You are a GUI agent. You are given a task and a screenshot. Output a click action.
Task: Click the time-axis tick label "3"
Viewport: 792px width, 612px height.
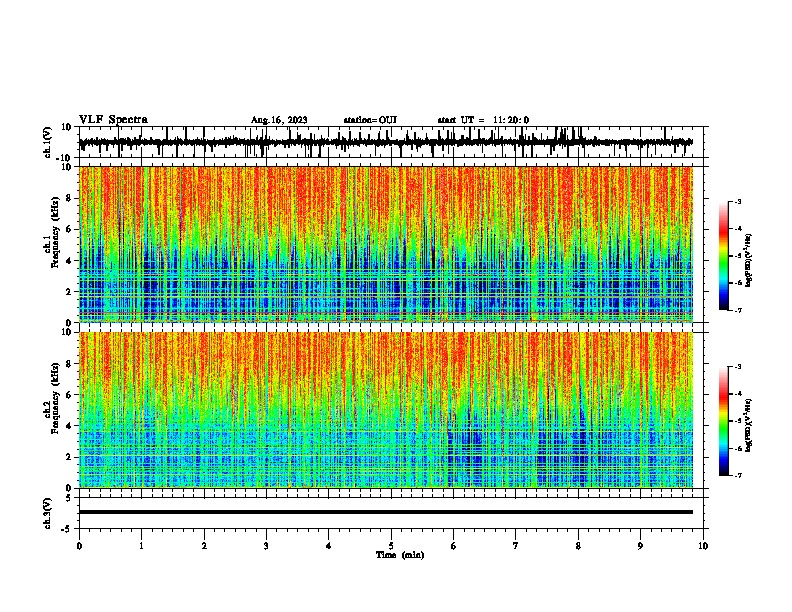[x=266, y=545]
